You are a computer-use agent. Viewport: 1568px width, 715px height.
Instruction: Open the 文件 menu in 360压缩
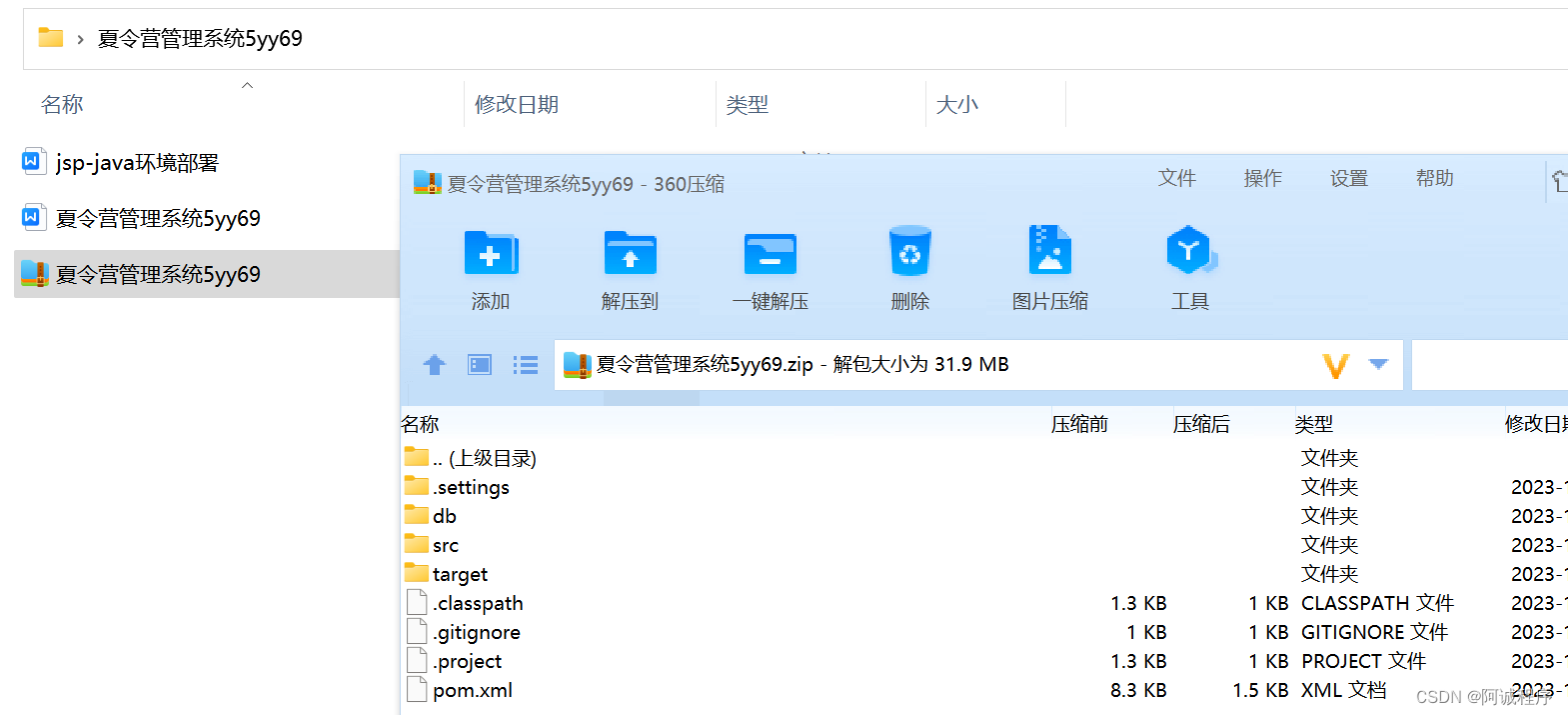click(1176, 178)
